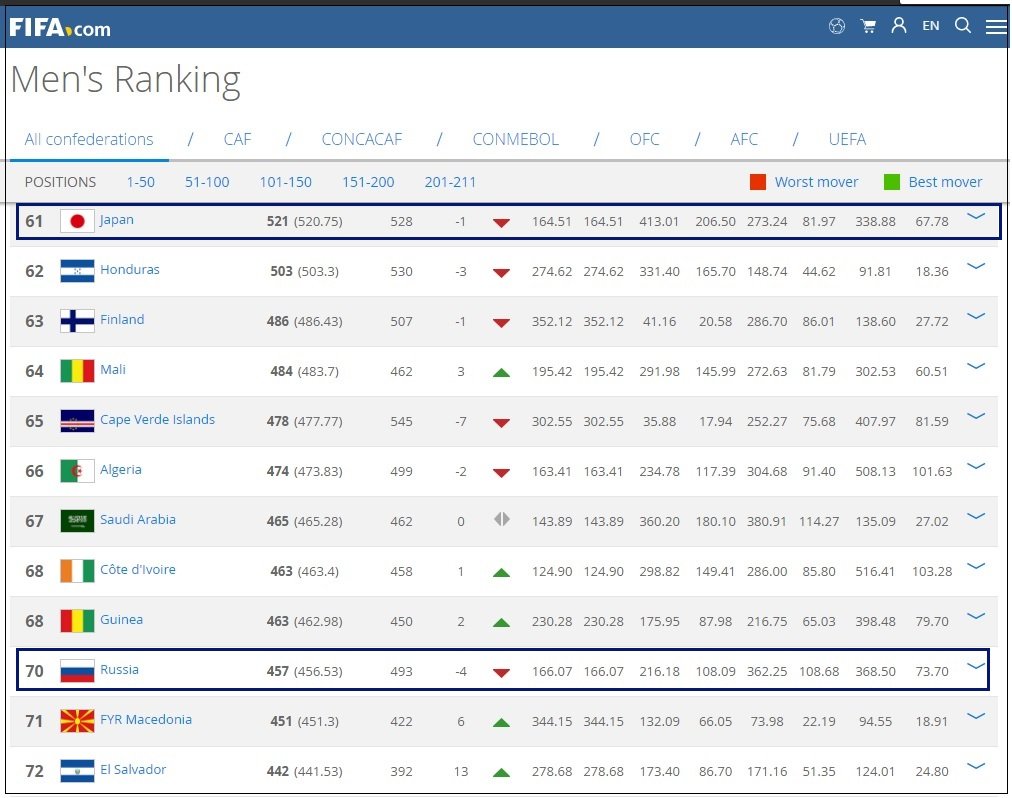Switch to the UEFA tab
The height and width of the screenshot is (798, 1012).
click(x=847, y=139)
